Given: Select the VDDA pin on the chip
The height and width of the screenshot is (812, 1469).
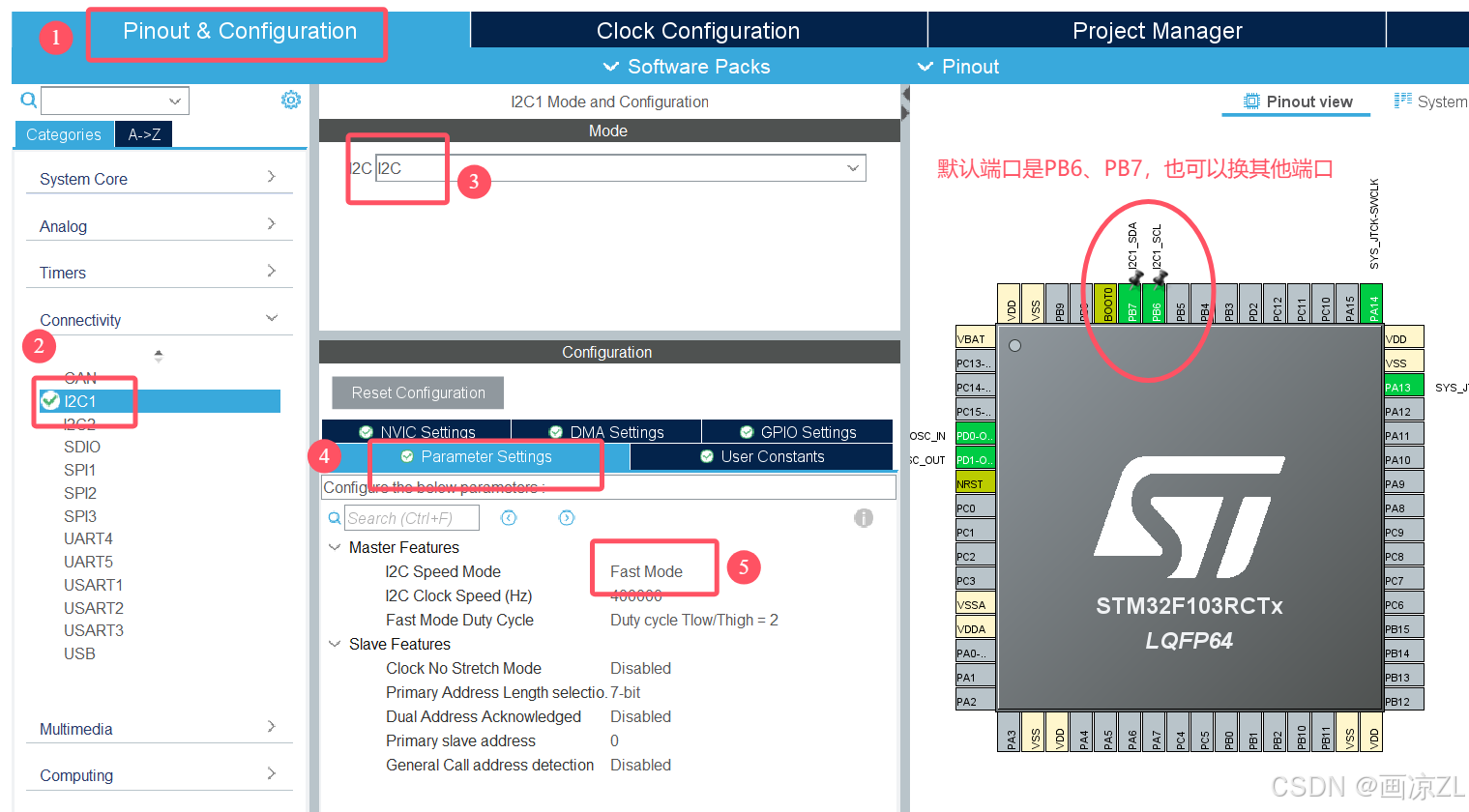Looking at the screenshot, I should (975, 628).
